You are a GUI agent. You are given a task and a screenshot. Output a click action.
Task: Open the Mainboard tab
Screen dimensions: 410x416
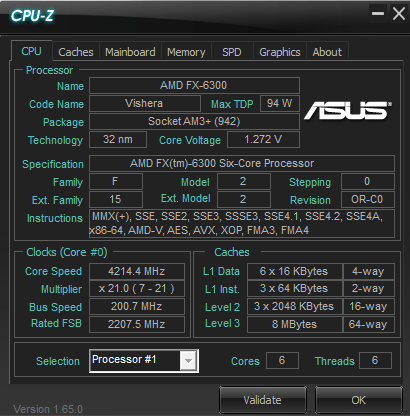[130, 52]
